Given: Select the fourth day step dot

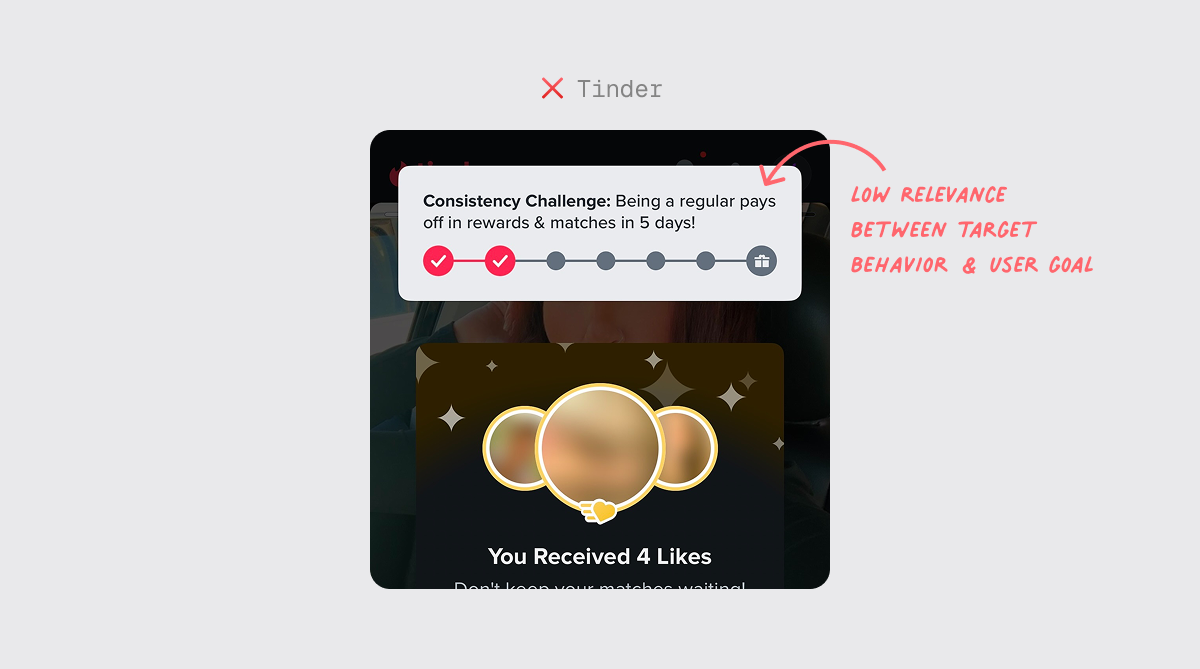Looking at the screenshot, I should (x=606, y=261).
